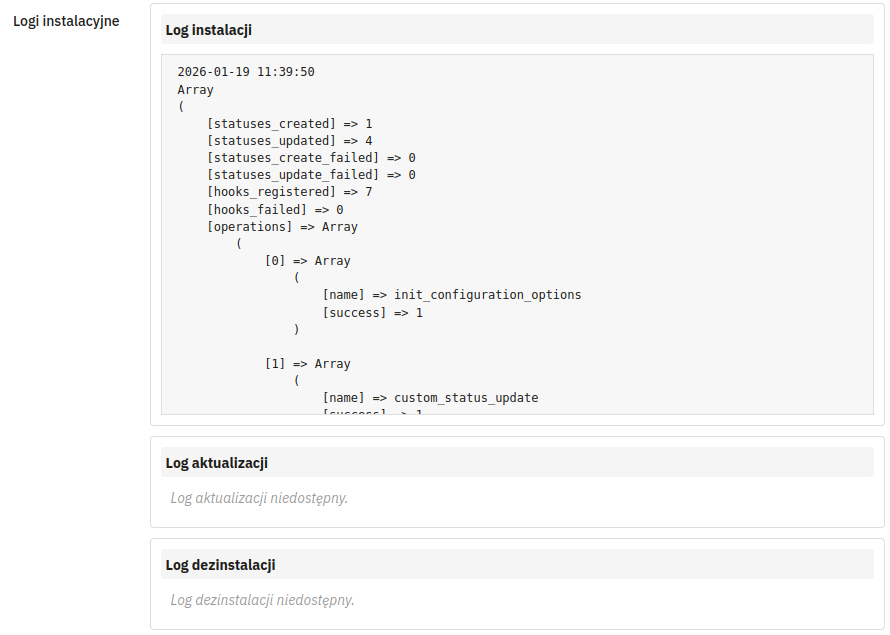The height and width of the screenshot is (635, 890).
Task: Click the 2026-01-19 11:39:50 timestamp line
Action: pyautogui.click(x=246, y=72)
